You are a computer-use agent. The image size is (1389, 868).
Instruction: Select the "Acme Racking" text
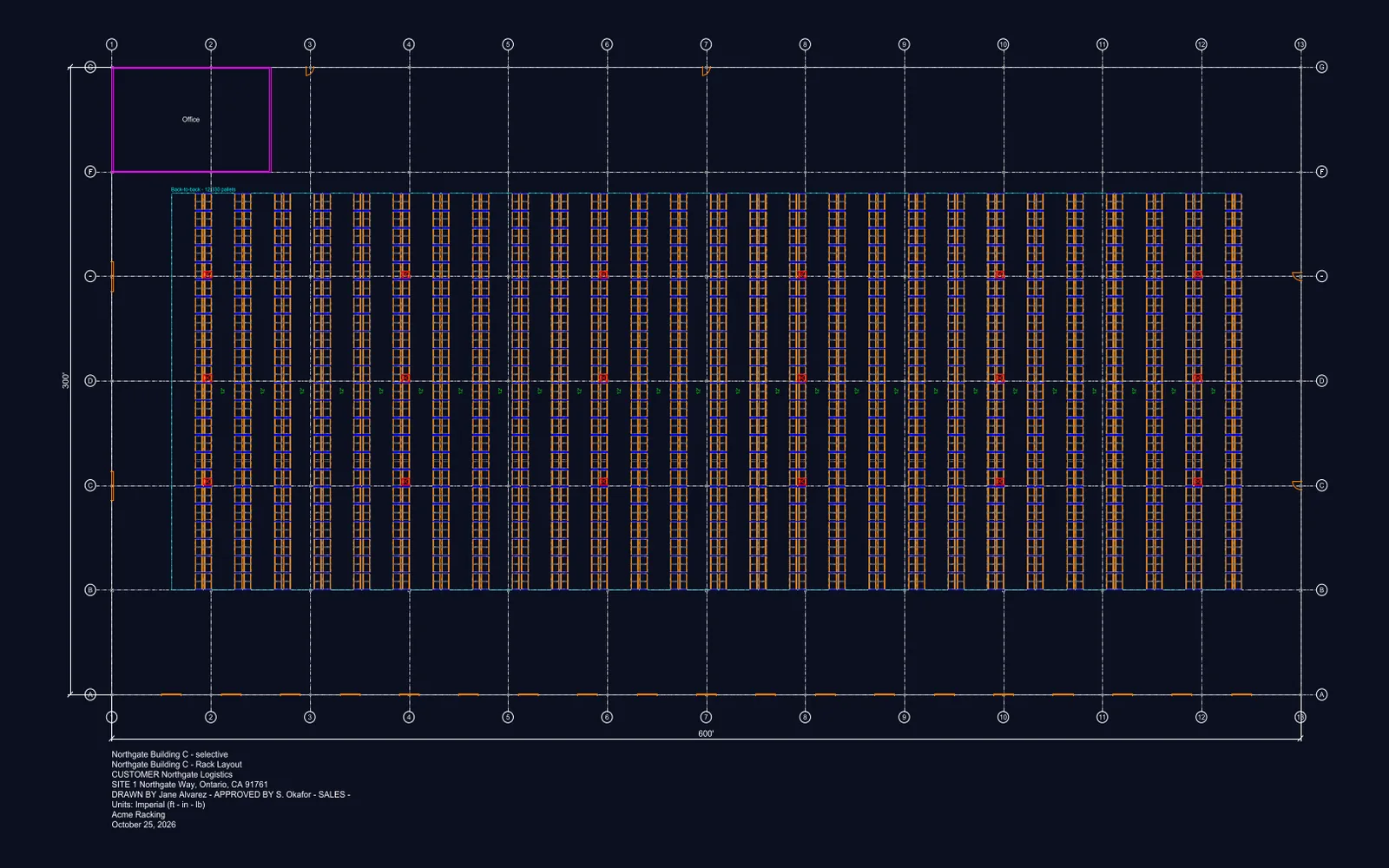(x=138, y=815)
